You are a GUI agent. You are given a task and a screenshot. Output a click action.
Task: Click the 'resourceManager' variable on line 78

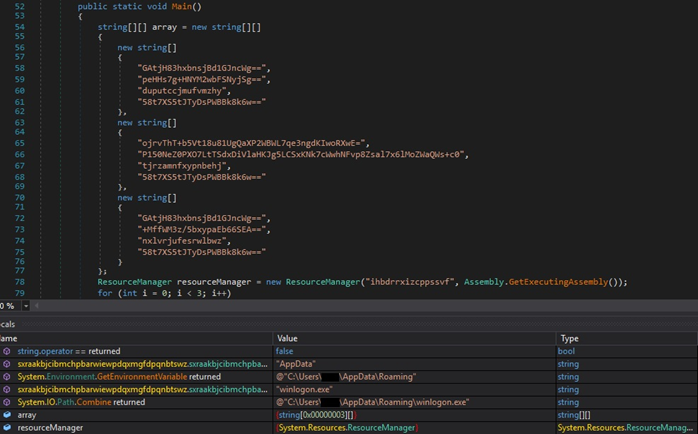pos(214,282)
